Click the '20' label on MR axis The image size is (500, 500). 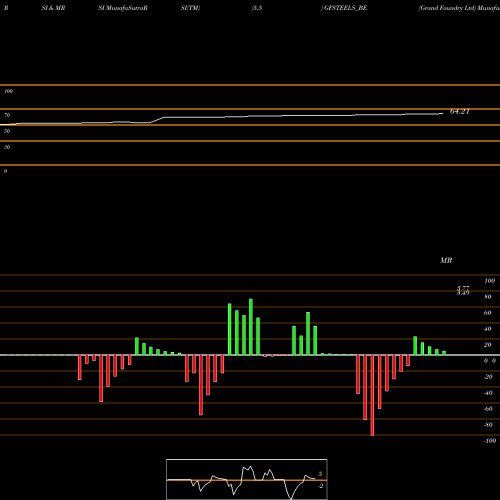[x=488, y=345]
